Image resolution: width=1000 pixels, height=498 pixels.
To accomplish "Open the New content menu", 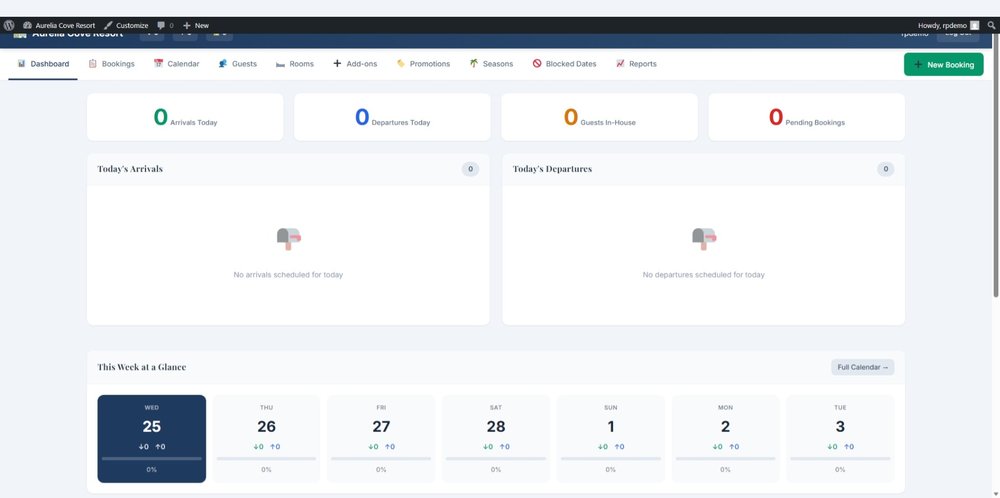I will click(196, 26).
